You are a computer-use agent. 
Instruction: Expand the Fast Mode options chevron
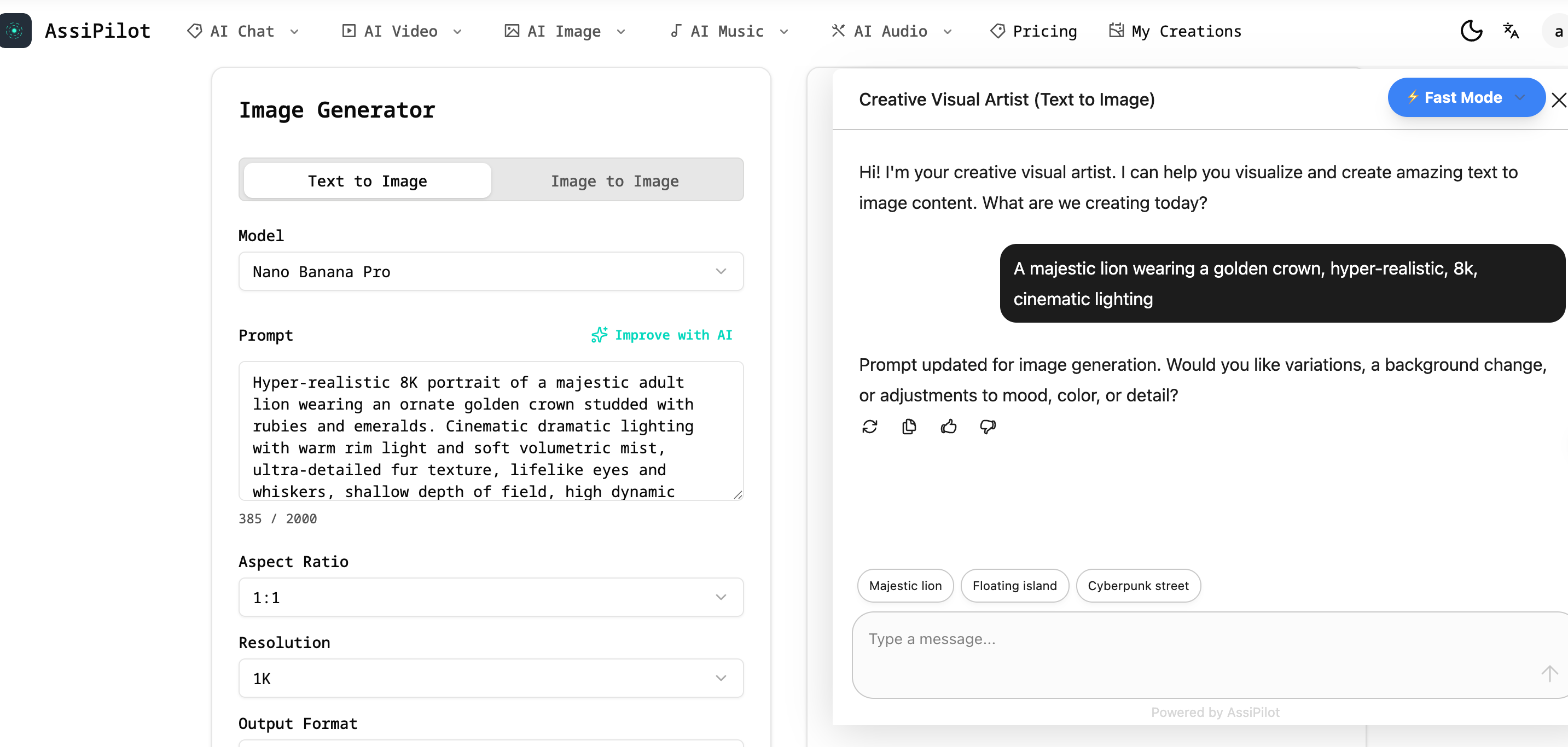[x=1520, y=97]
